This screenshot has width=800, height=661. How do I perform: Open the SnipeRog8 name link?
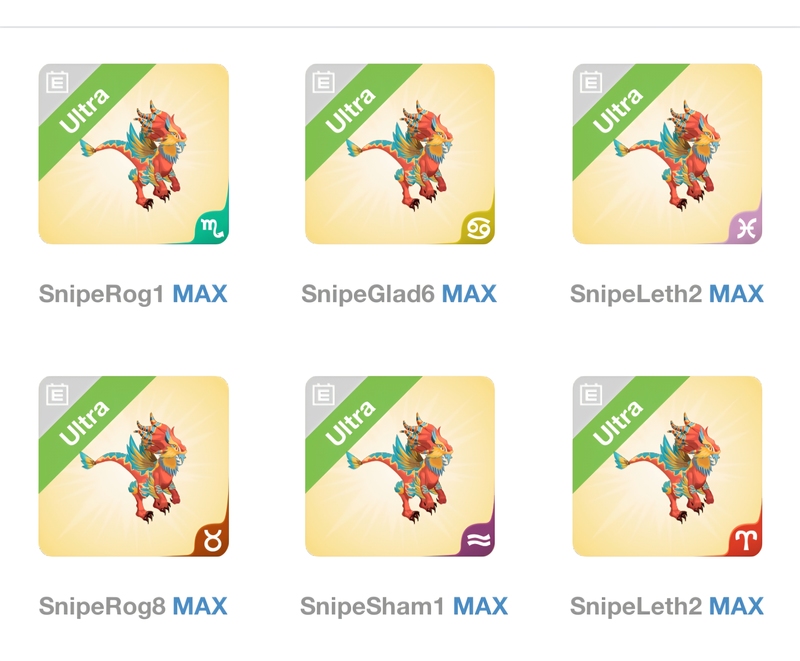(x=102, y=606)
